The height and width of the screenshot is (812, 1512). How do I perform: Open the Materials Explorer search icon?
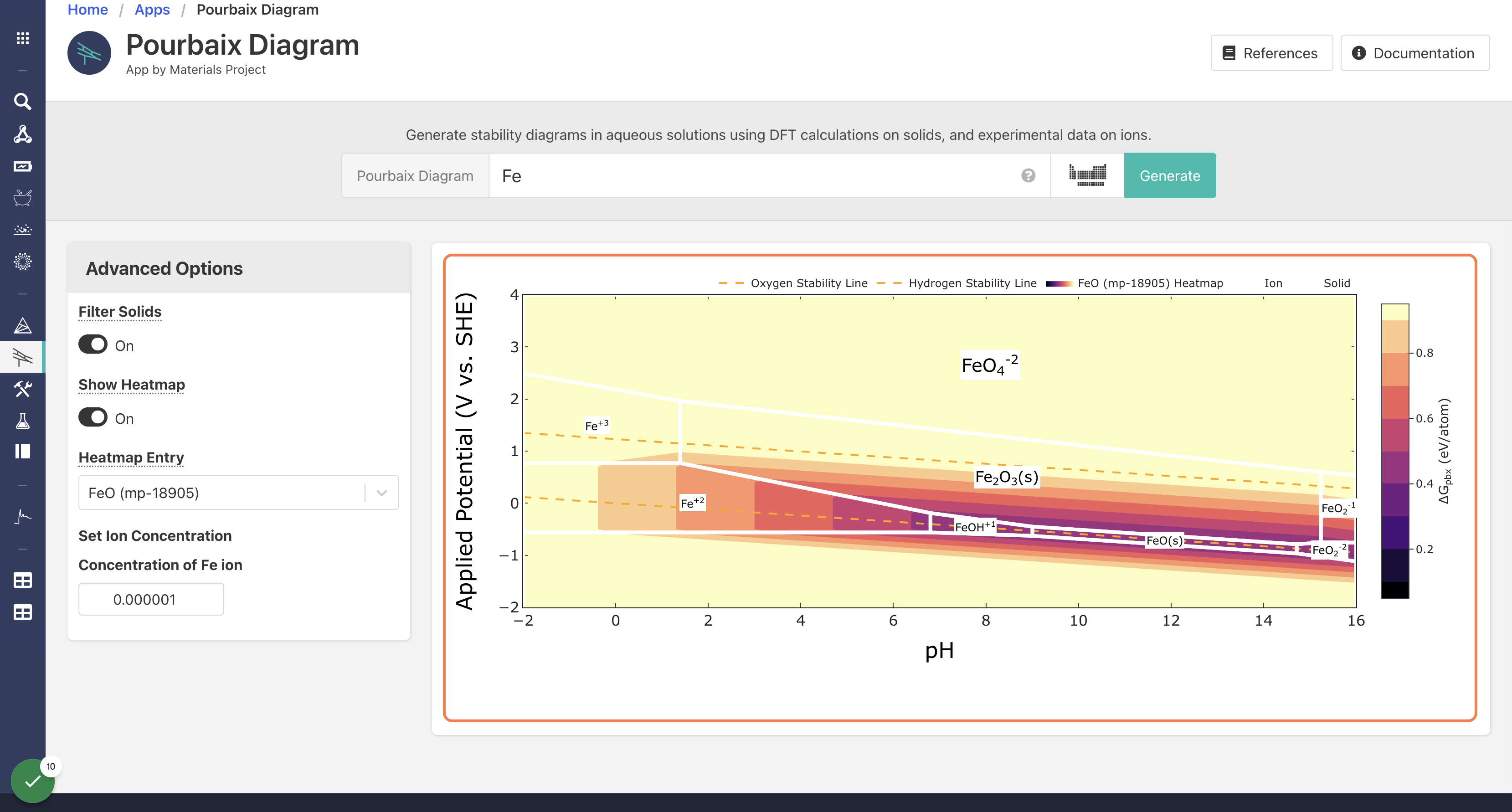[22, 102]
